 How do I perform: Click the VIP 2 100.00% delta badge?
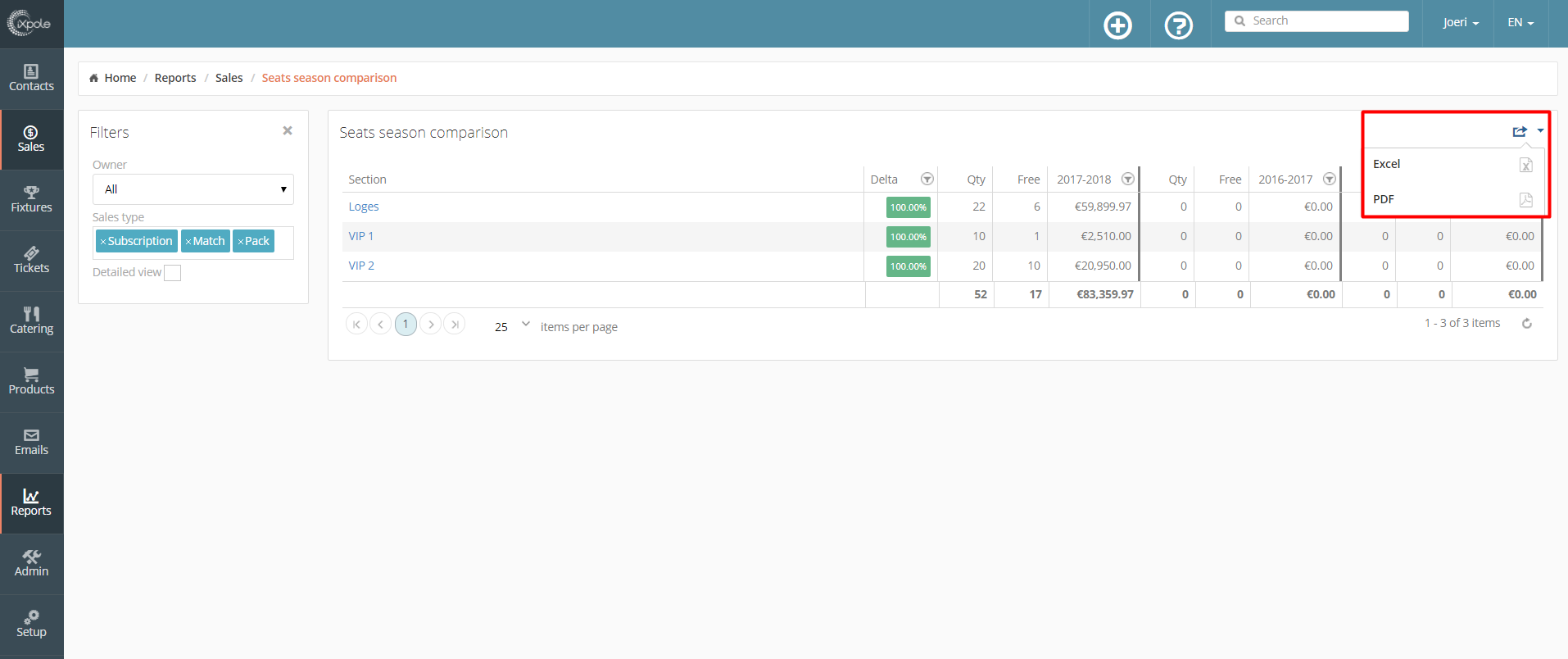point(909,266)
